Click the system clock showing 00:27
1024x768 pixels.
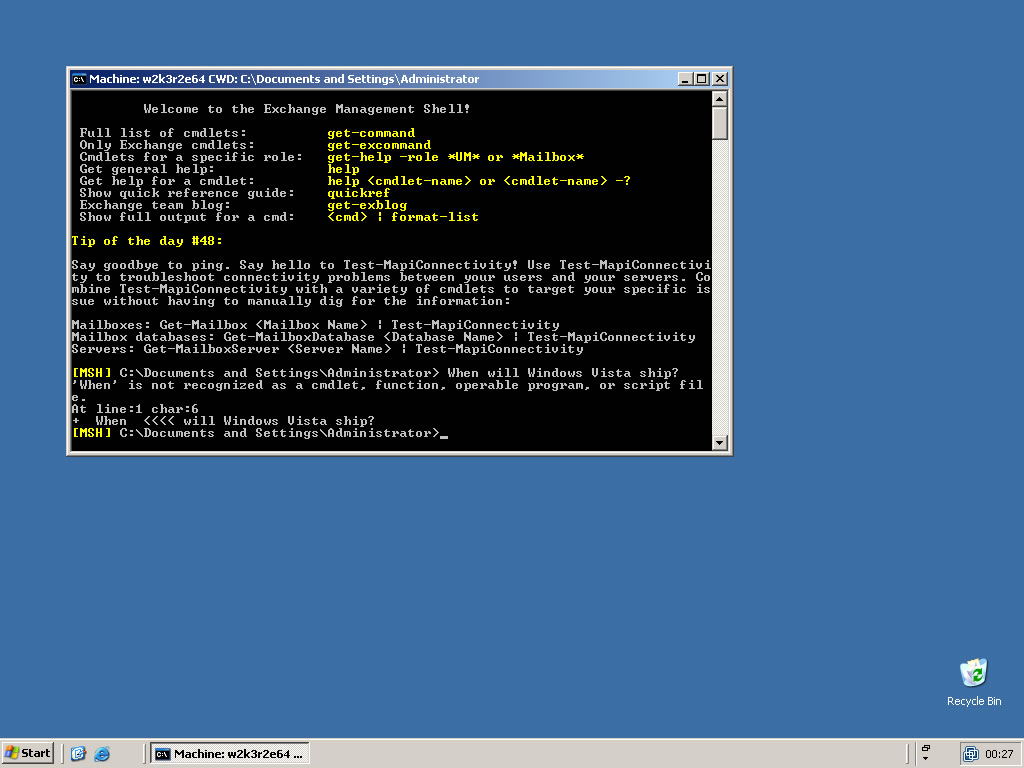(999, 753)
